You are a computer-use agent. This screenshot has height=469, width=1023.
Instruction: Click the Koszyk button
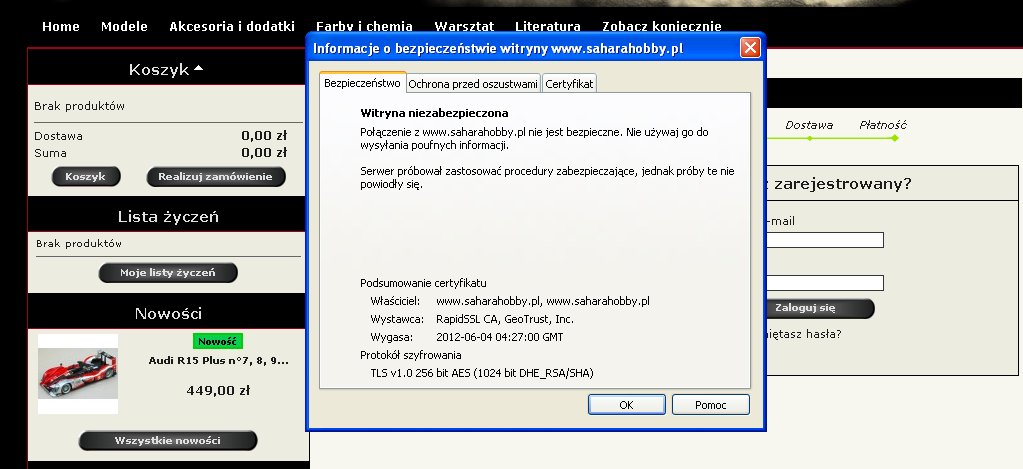(86, 177)
